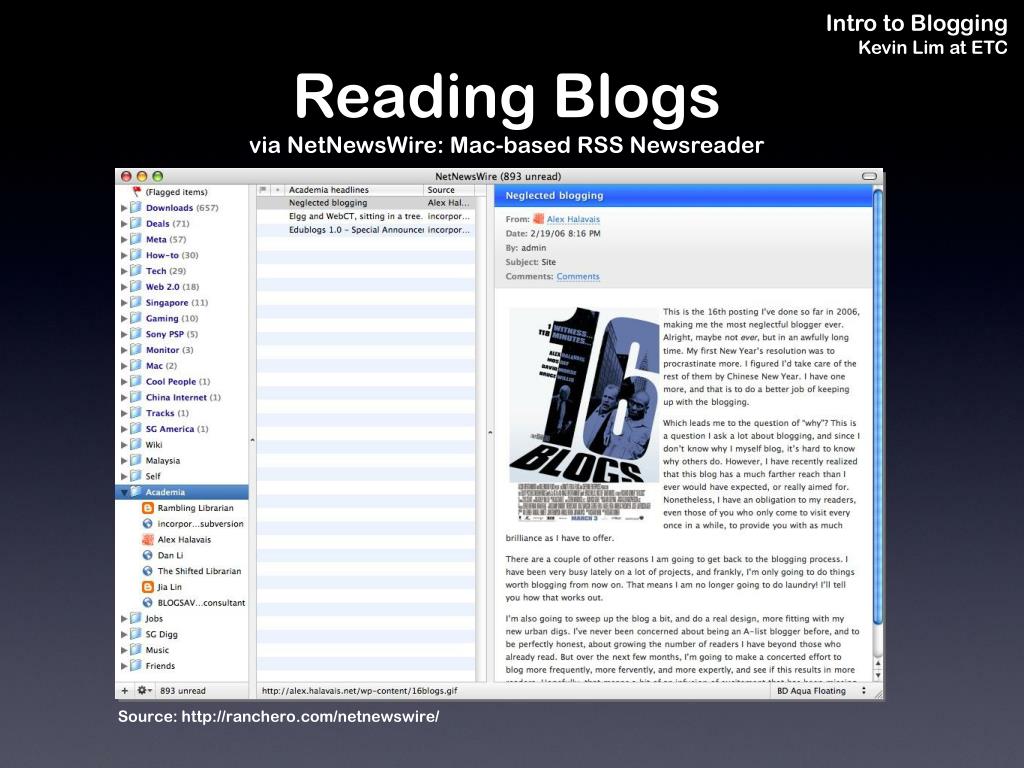Click the How-to folder icon

(x=136, y=255)
